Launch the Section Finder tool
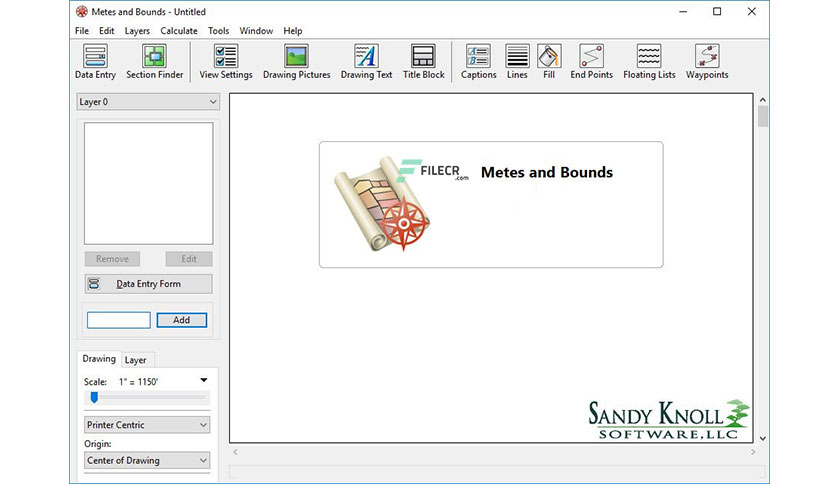 coord(155,62)
